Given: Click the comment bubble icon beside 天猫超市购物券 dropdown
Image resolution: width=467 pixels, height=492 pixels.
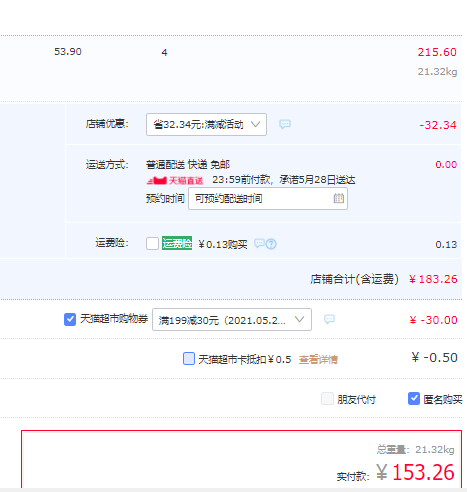Looking at the screenshot, I should 329,319.
